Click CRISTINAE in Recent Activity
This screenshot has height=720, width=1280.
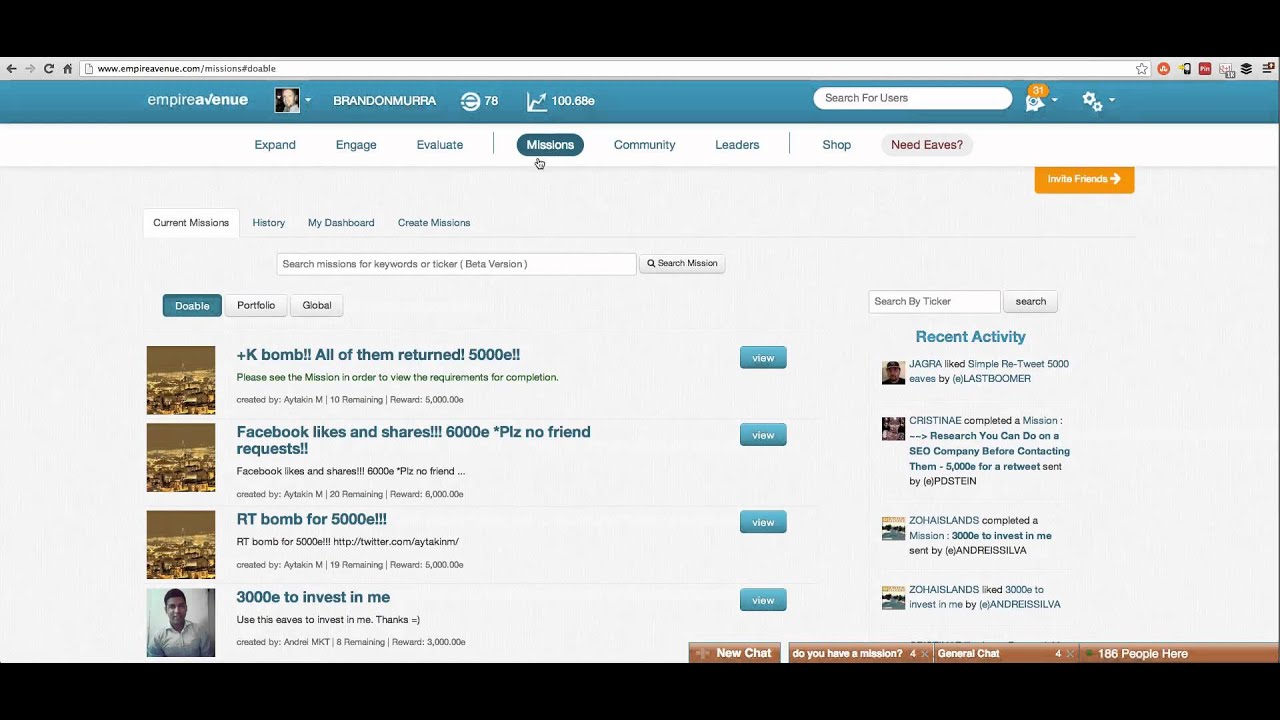(935, 421)
